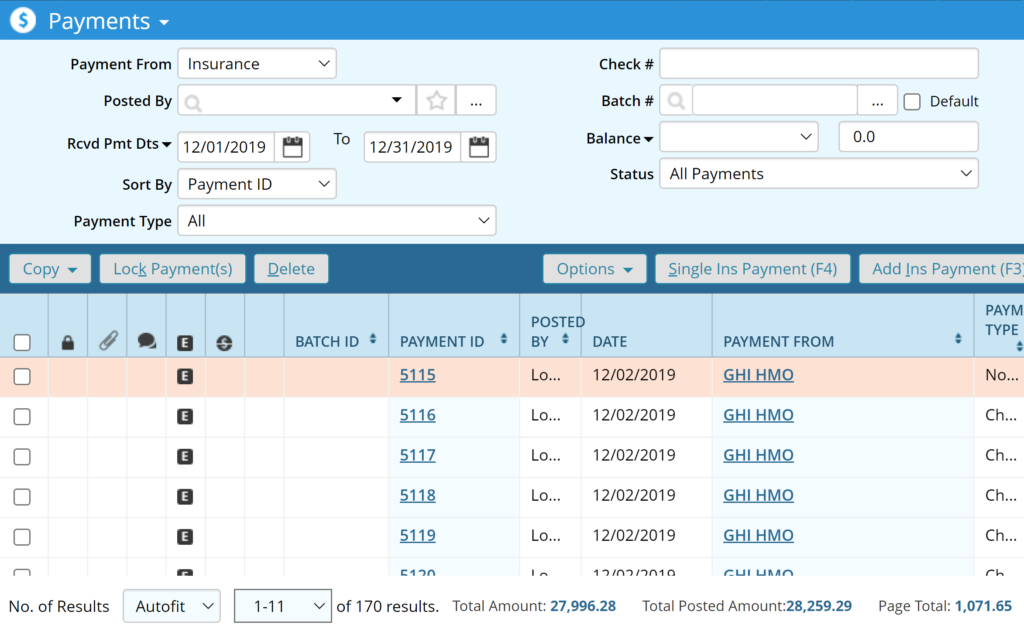Click the Check # input field
1024x632 pixels.
pyautogui.click(x=818, y=64)
